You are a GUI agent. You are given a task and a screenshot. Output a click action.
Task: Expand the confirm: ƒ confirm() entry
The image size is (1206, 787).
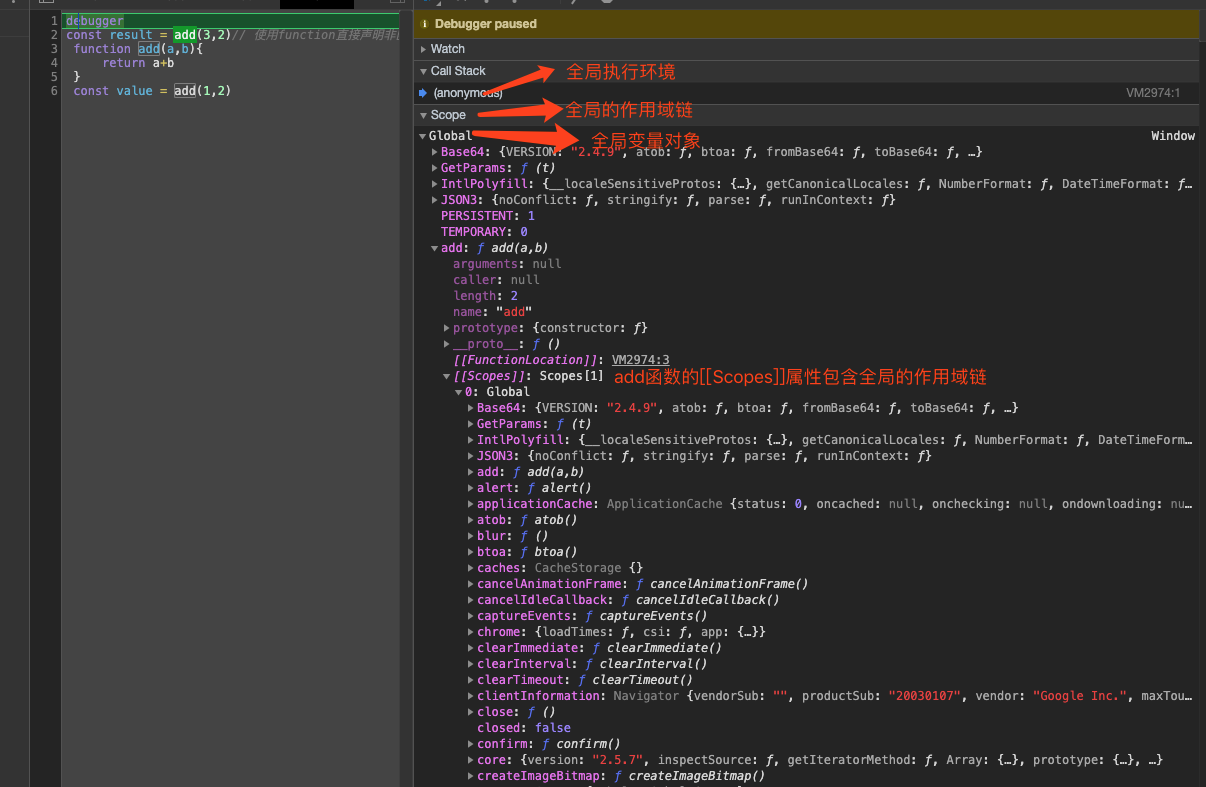471,744
